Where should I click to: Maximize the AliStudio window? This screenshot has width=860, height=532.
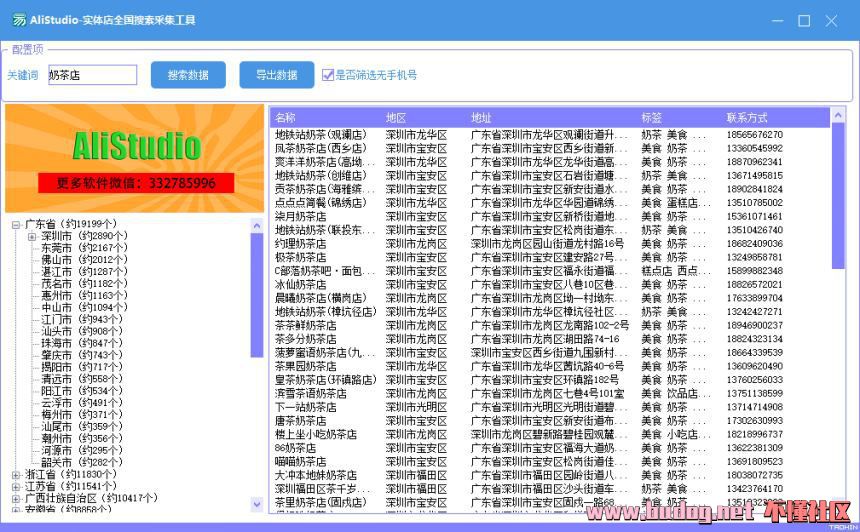click(x=804, y=20)
